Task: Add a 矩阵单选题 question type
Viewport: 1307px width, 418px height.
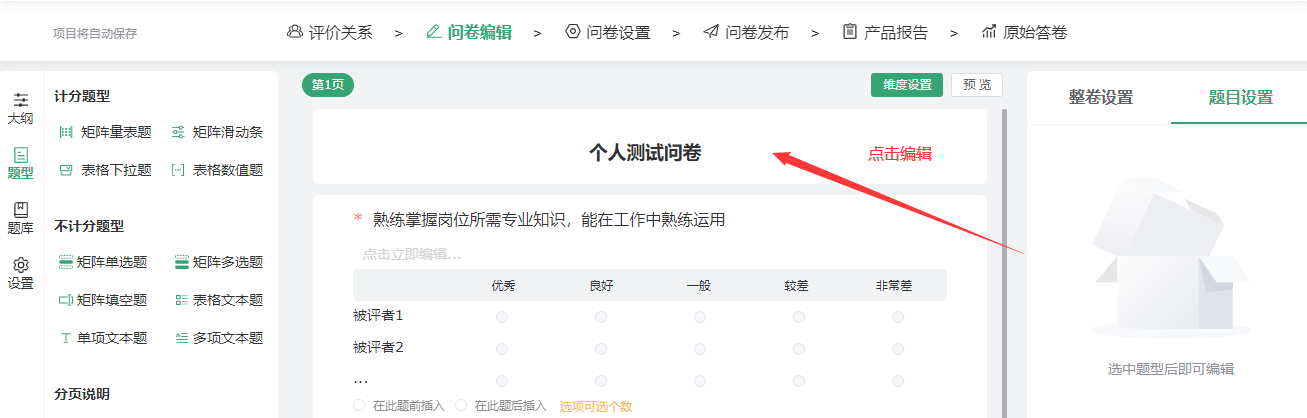Action: 103,262
